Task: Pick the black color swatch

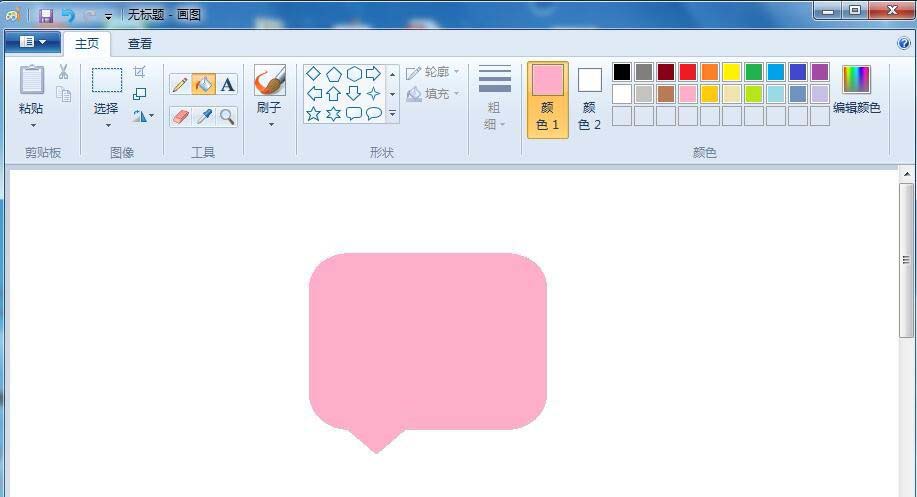Action: pyautogui.click(x=622, y=72)
